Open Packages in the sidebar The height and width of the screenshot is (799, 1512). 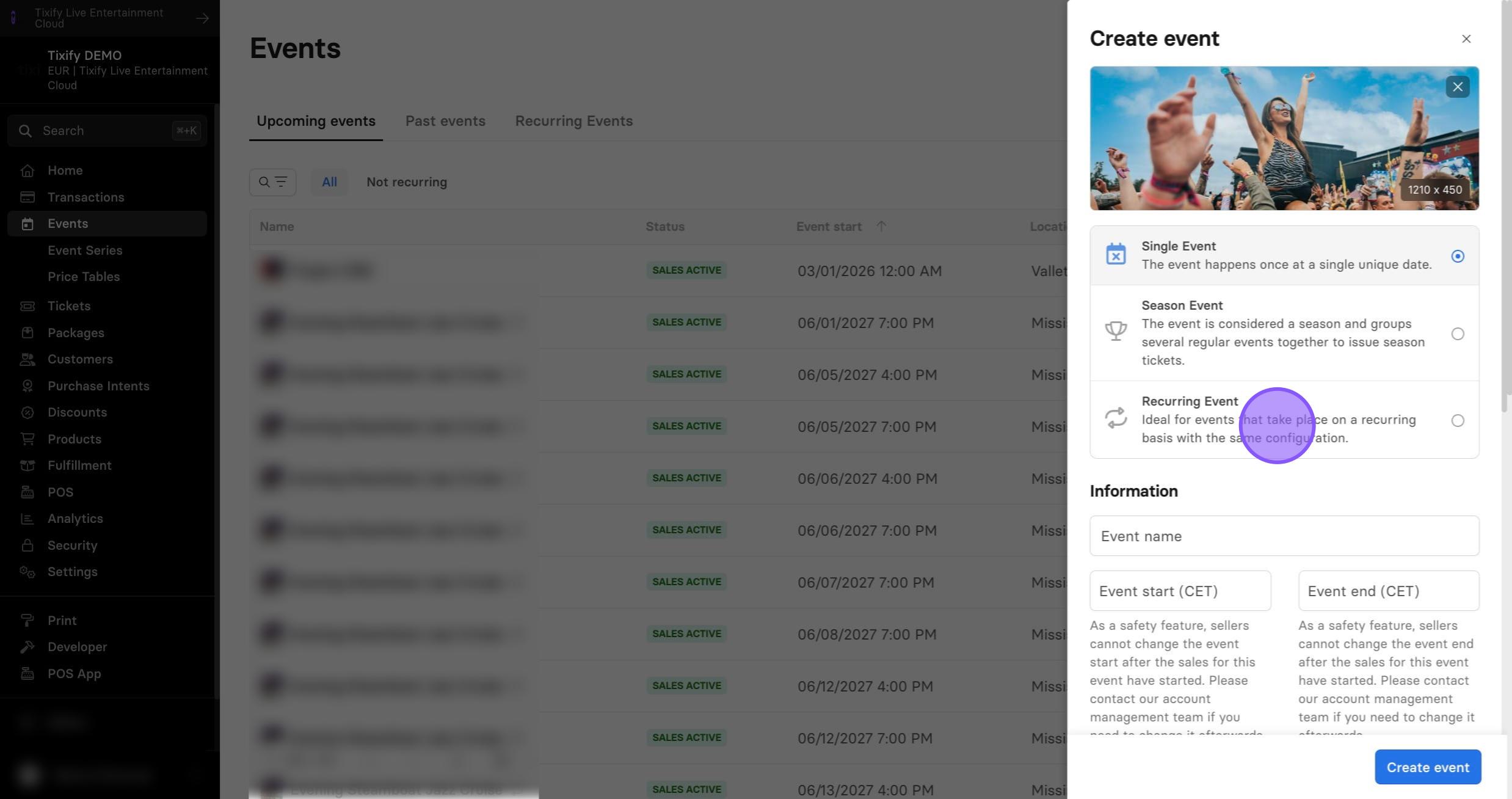[x=76, y=333]
